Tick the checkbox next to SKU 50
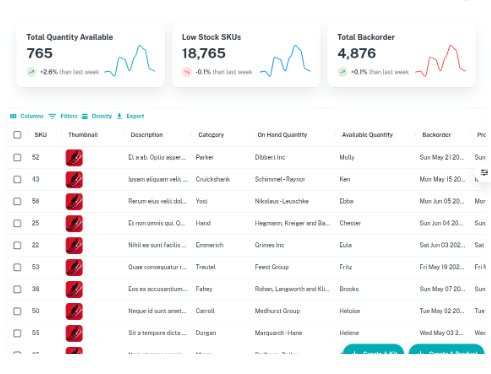491x374 pixels. click(17, 311)
